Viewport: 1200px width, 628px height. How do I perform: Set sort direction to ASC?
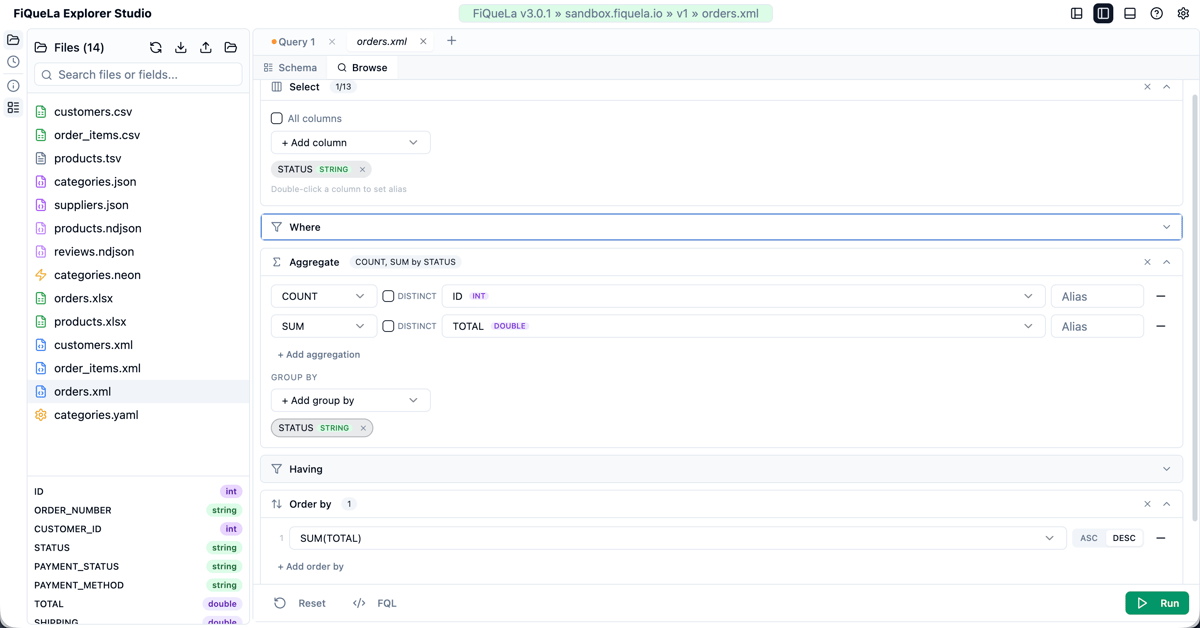click(1089, 538)
